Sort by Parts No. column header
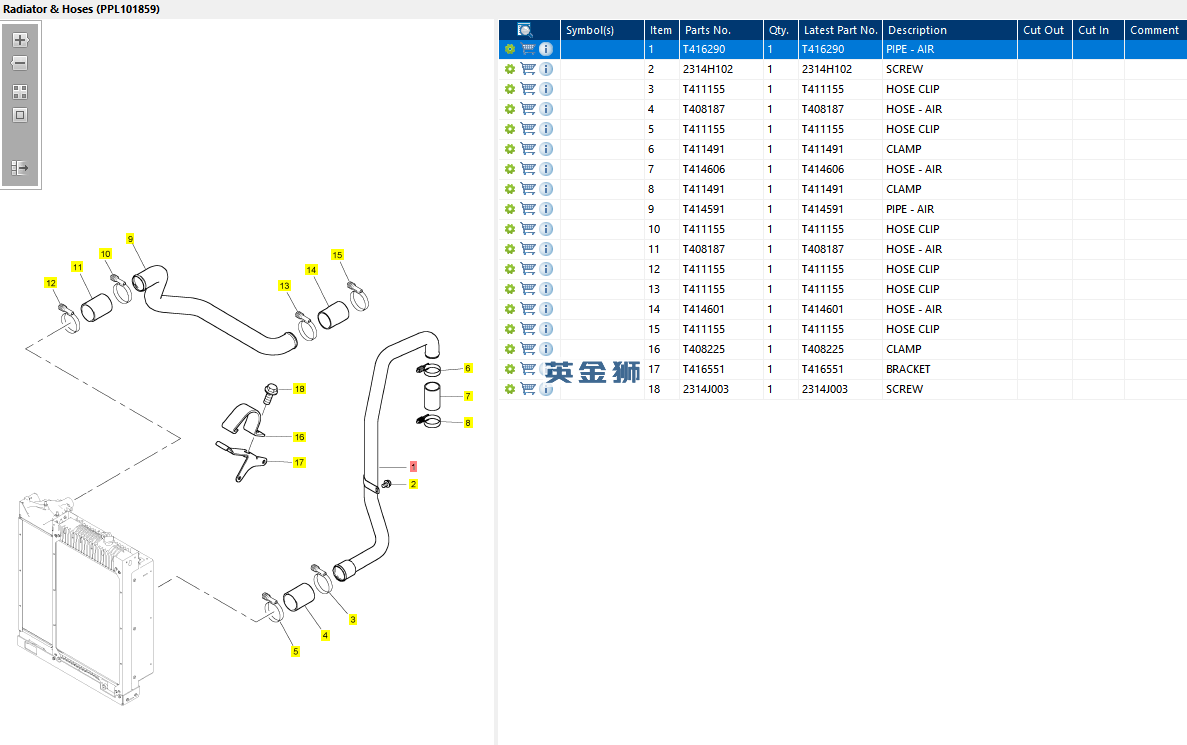1187x745 pixels. coord(708,30)
